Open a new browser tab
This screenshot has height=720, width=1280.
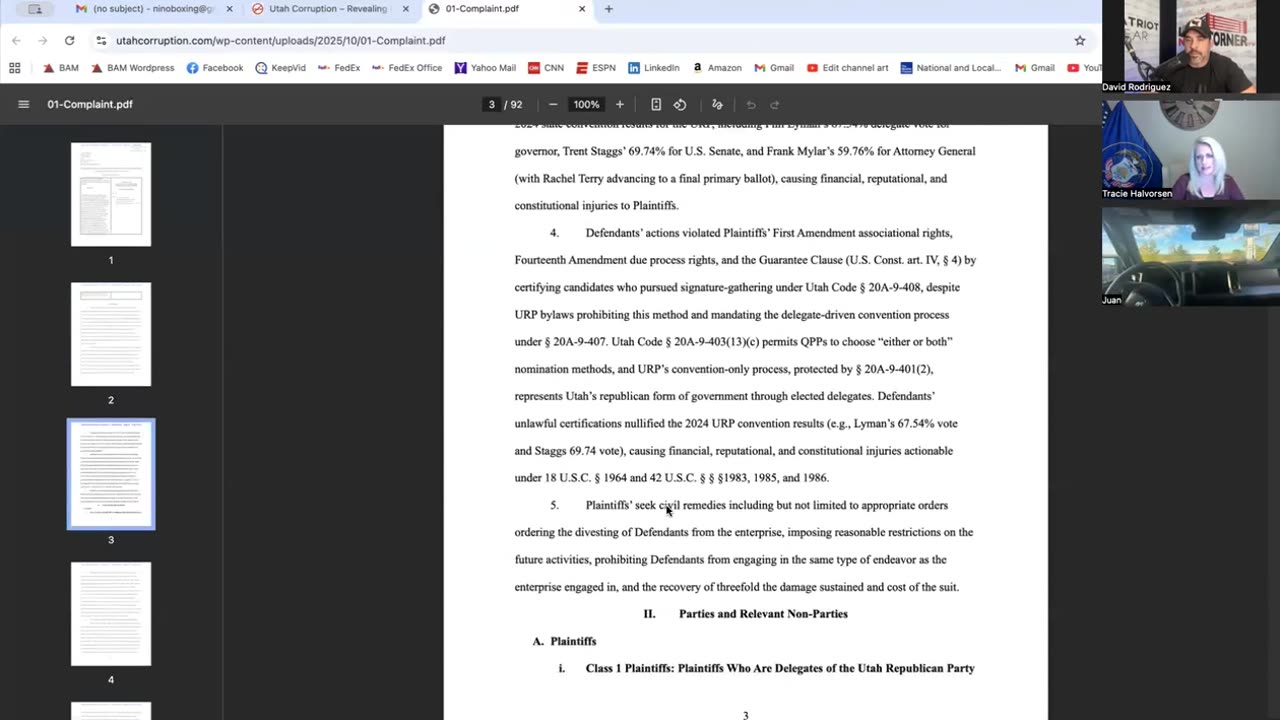coord(609,9)
